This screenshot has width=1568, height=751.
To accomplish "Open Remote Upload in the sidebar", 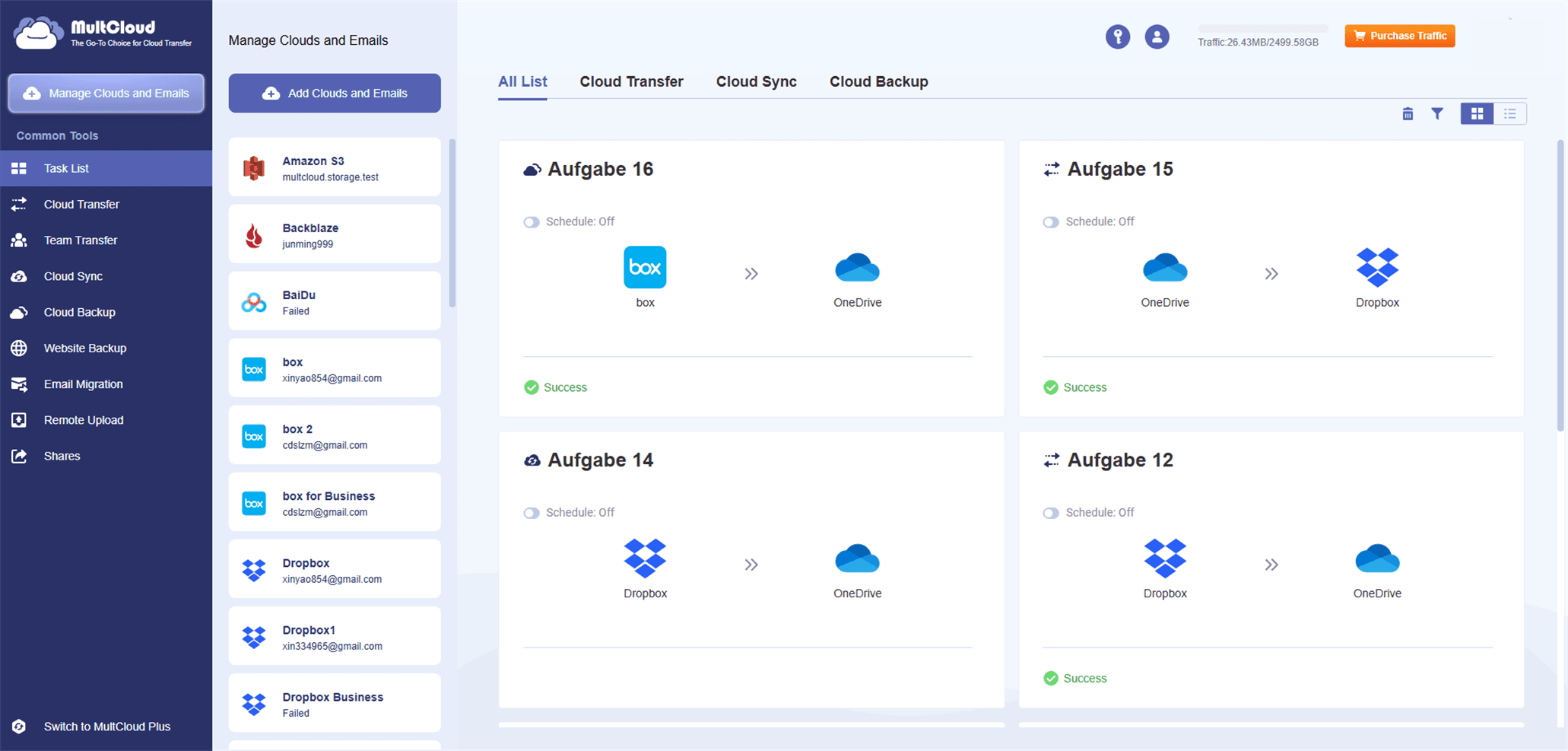I will pyautogui.click(x=106, y=420).
